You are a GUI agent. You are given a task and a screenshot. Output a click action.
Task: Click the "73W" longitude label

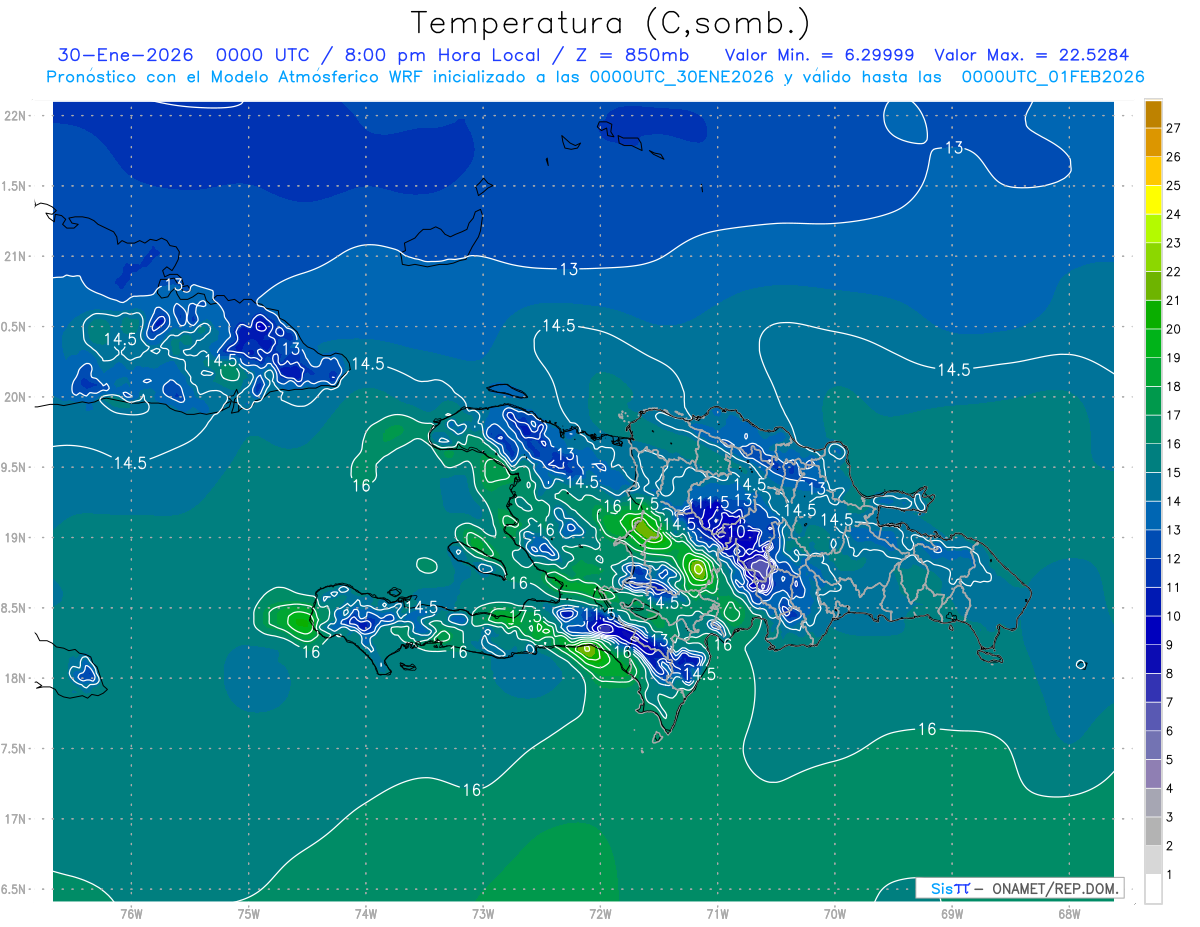pos(483,913)
